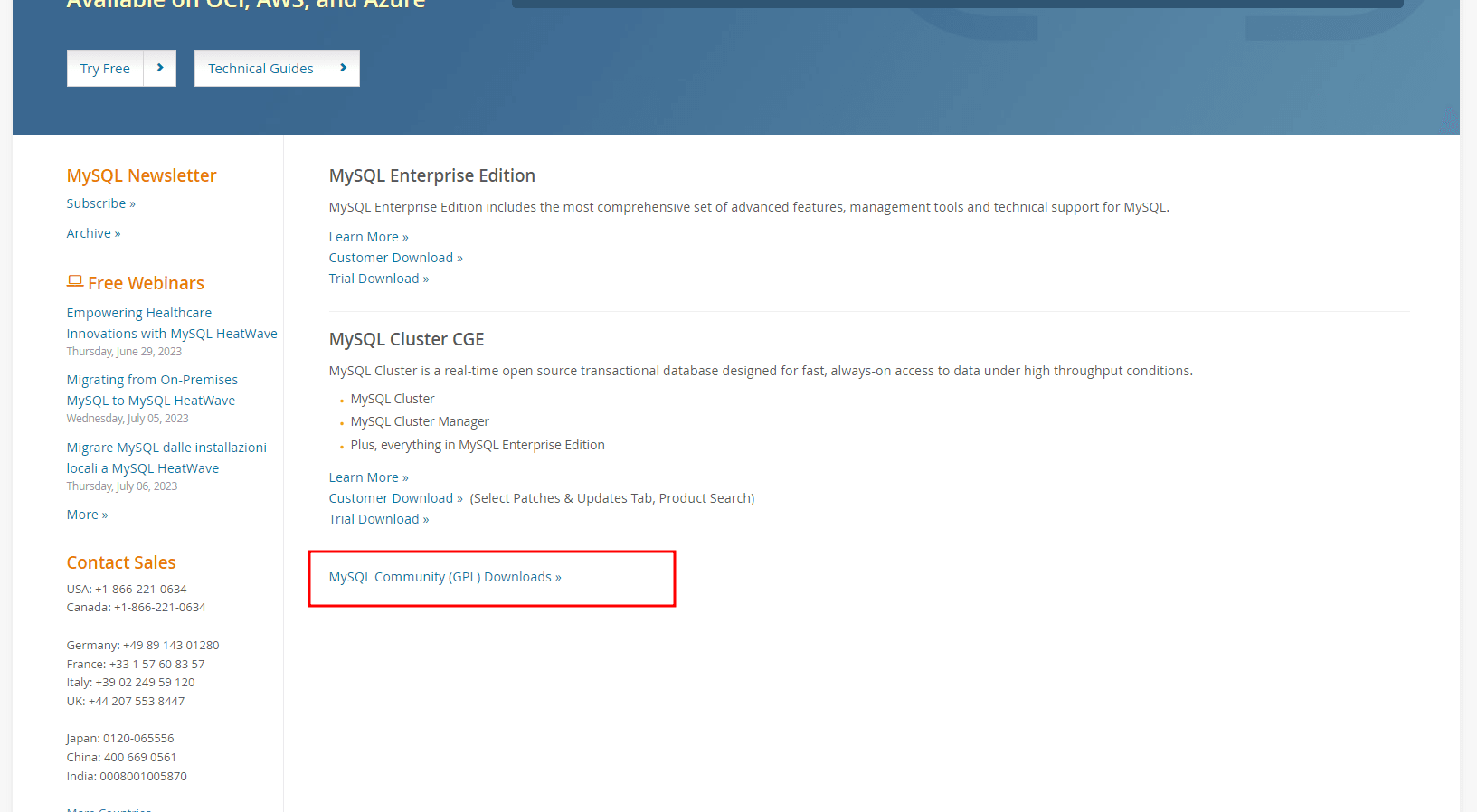Open the newsletter Archive link
The image size is (1477, 812).
coord(93,233)
